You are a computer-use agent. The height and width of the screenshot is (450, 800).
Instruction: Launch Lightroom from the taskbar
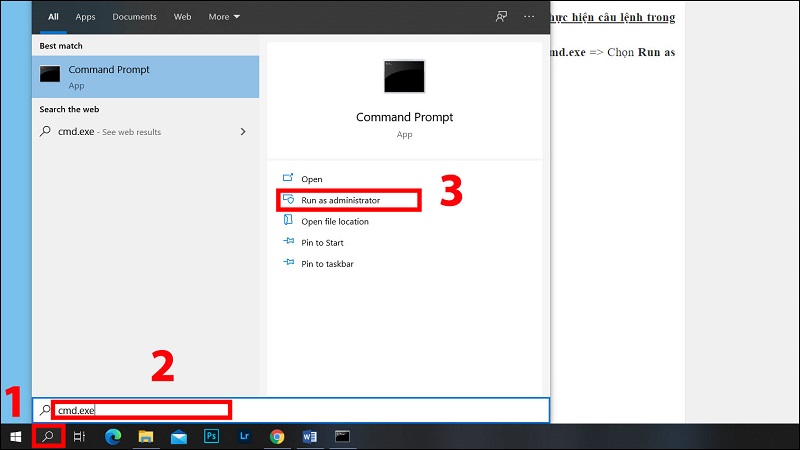point(244,437)
